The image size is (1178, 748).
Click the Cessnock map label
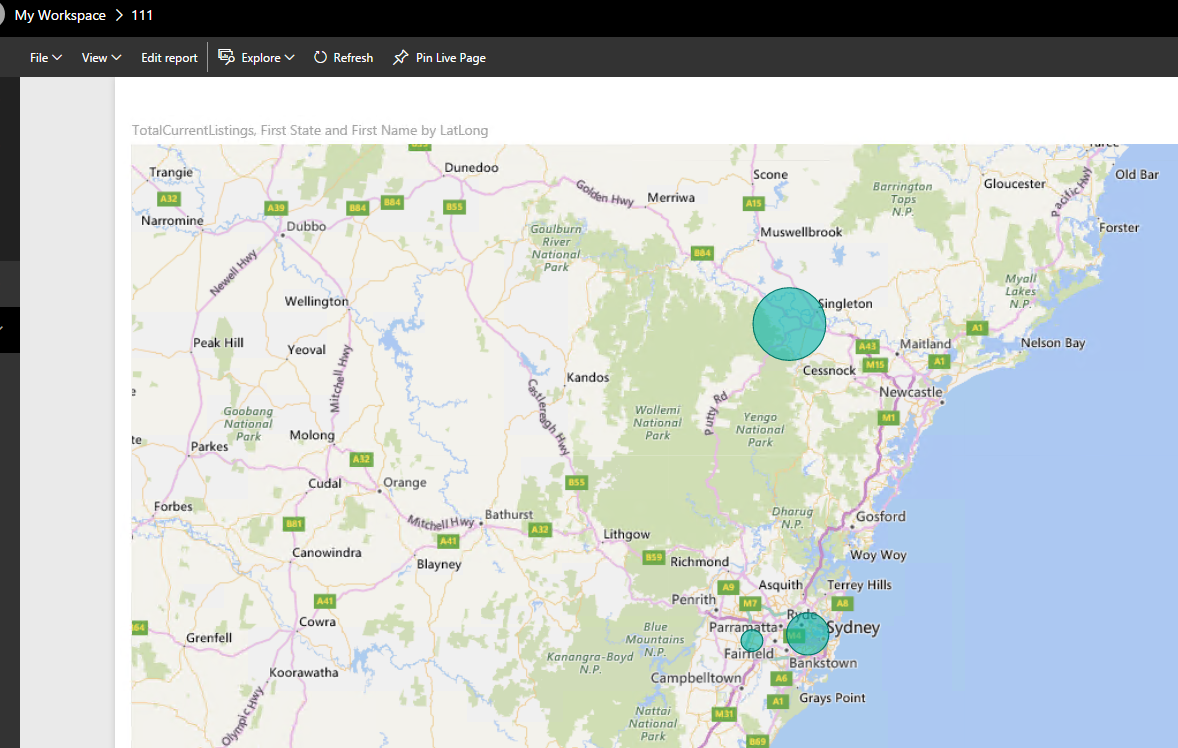click(829, 370)
